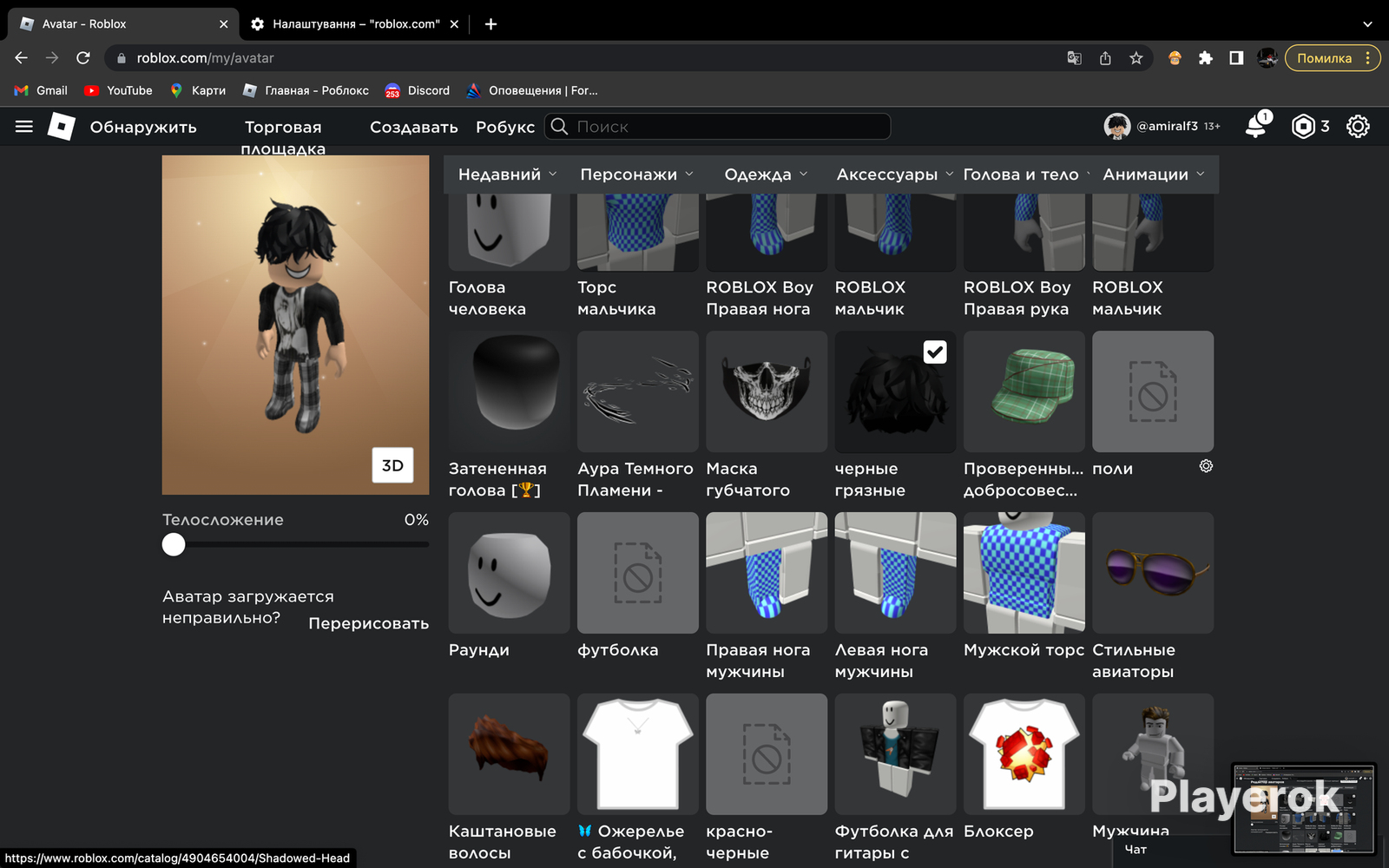This screenshot has width=1389, height=868.
Task: Open the Торговая площадка nav item
Action: coord(283,137)
